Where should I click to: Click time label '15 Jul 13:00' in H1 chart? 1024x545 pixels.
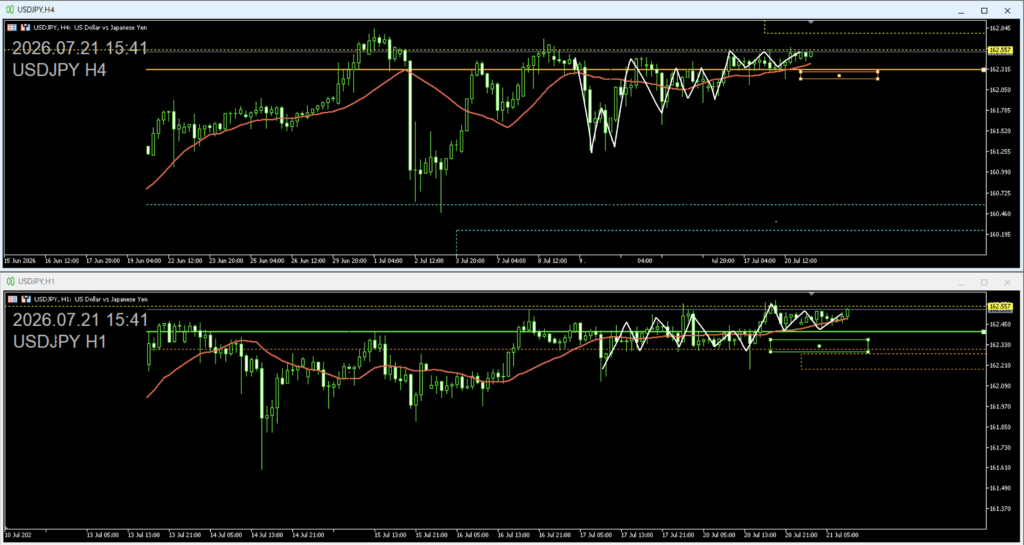tap(391, 533)
